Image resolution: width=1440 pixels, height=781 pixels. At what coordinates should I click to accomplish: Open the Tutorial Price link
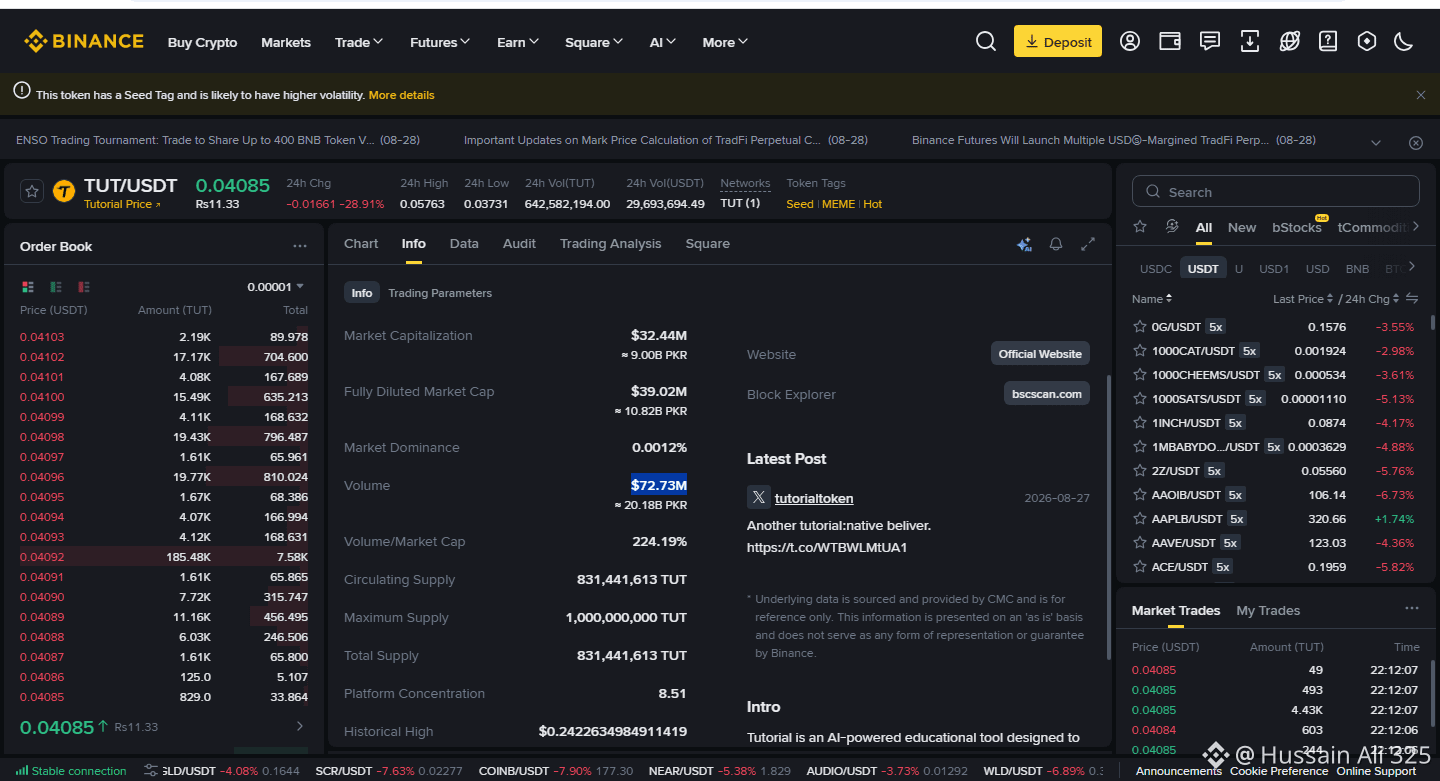click(121, 204)
